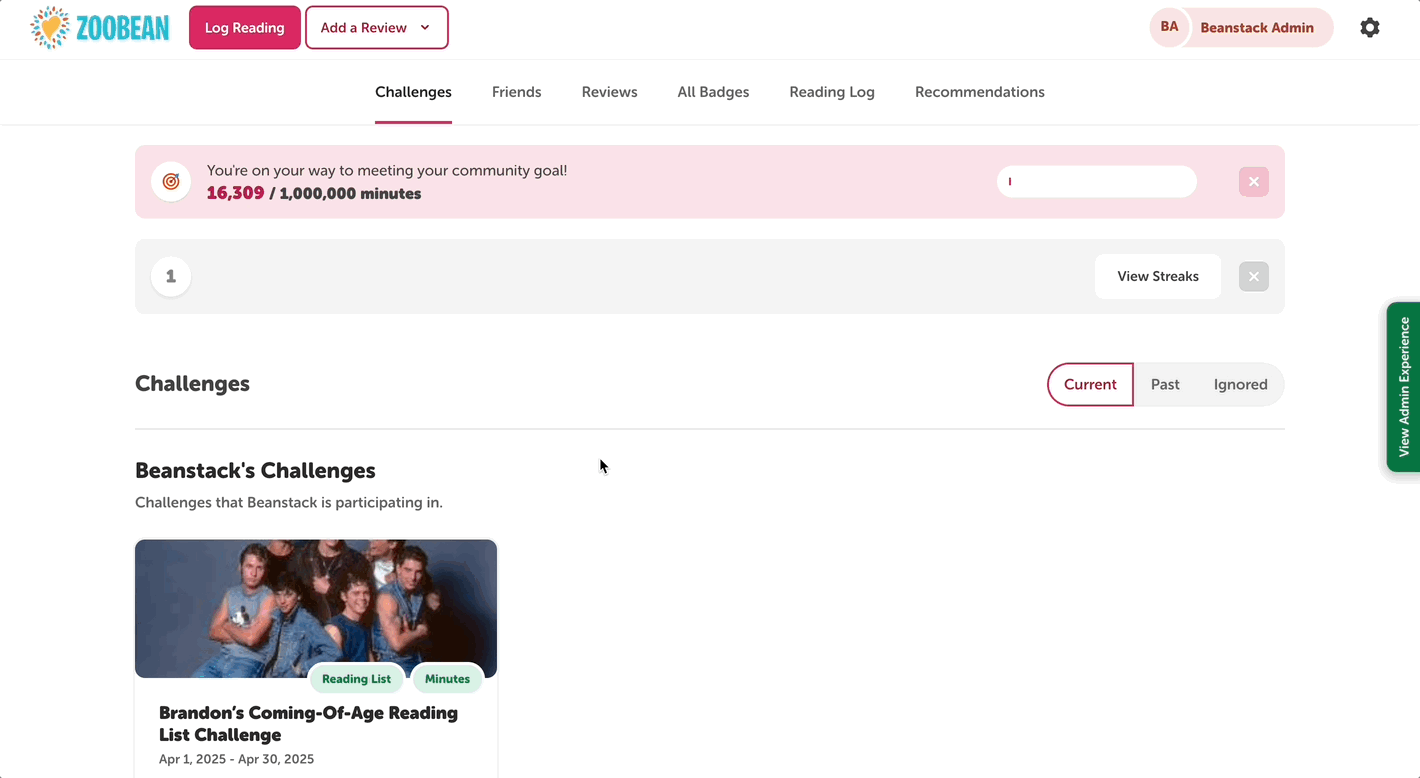The width and height of the screenshot is (1420, 778).
Task: Open the All Badges tab
Action: [713, 91]
